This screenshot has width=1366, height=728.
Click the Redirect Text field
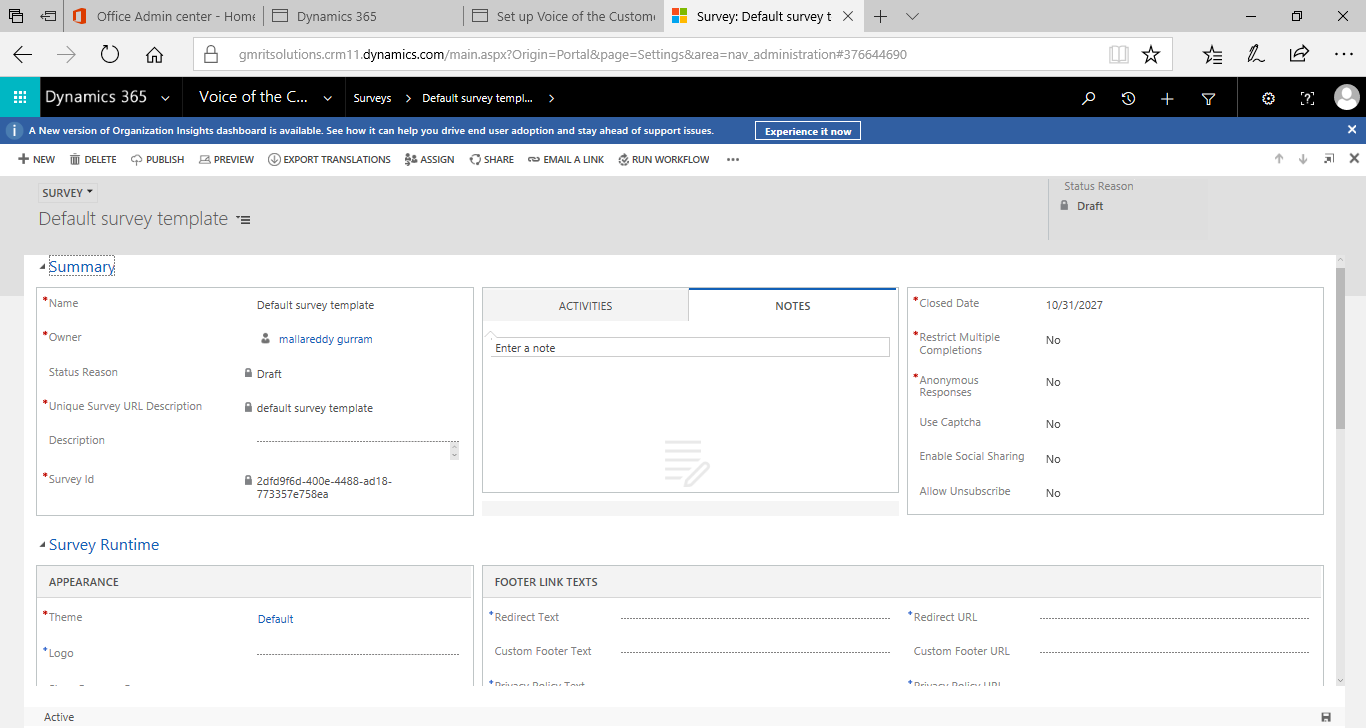pos(755,618)
